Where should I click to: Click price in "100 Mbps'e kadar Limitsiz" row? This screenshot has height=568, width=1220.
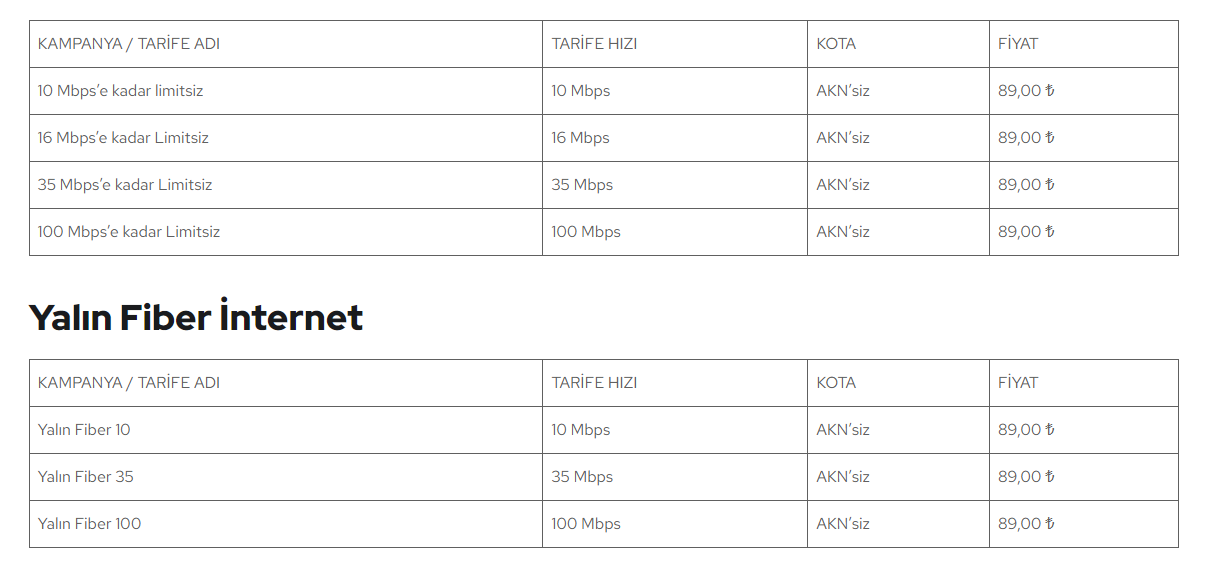pyautogui.click(x=1026, y=232)
